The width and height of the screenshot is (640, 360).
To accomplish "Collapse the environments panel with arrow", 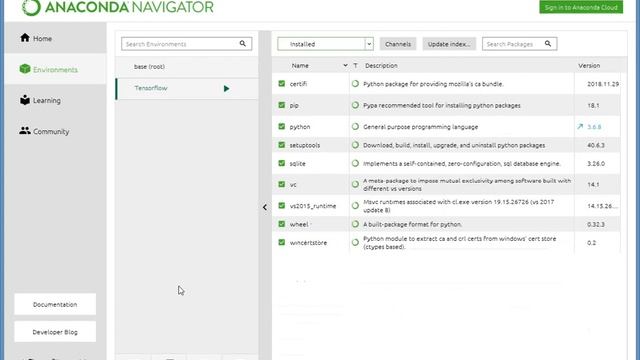I will point(265,207).
